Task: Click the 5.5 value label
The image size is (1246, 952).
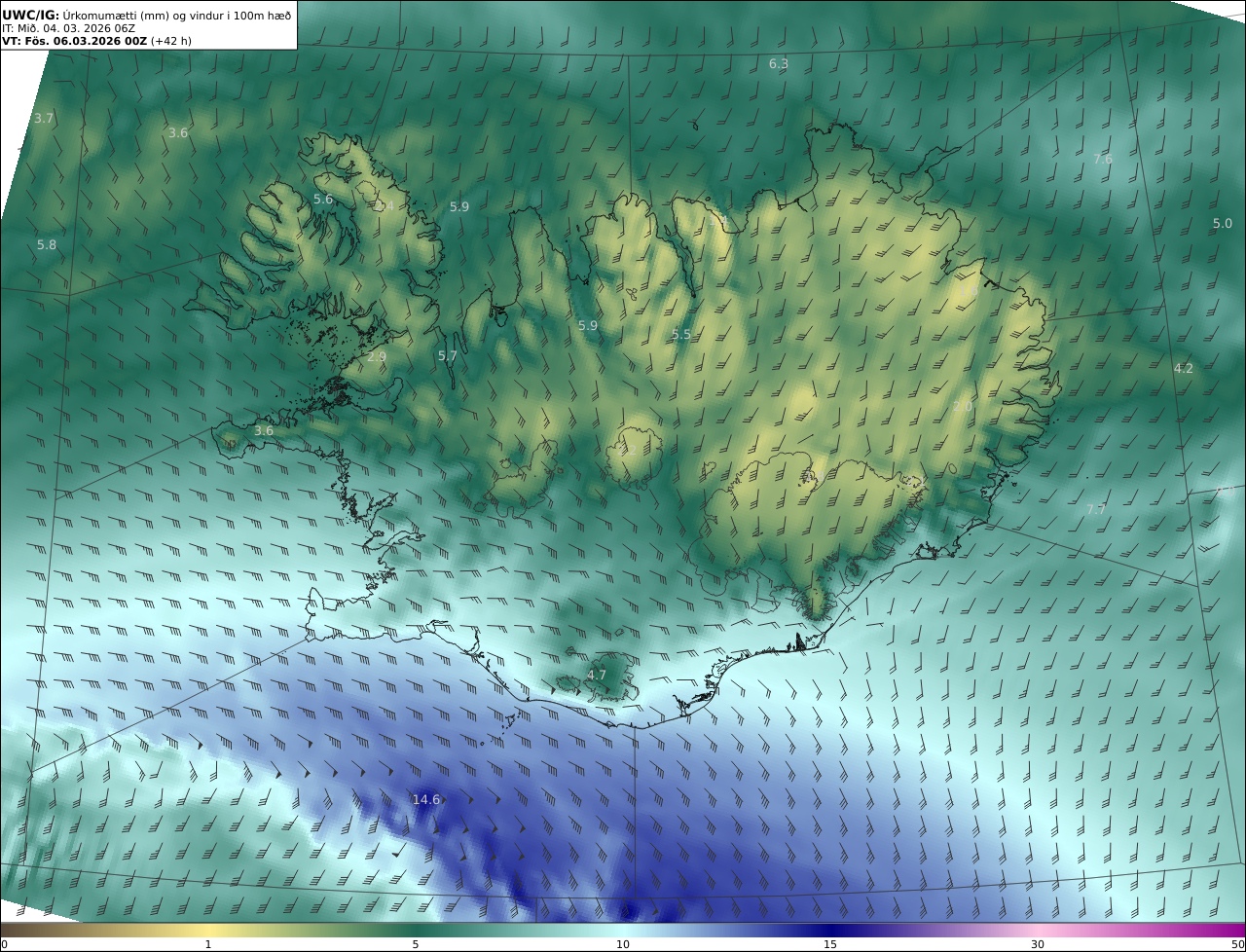Action: [x=681, y=334]
